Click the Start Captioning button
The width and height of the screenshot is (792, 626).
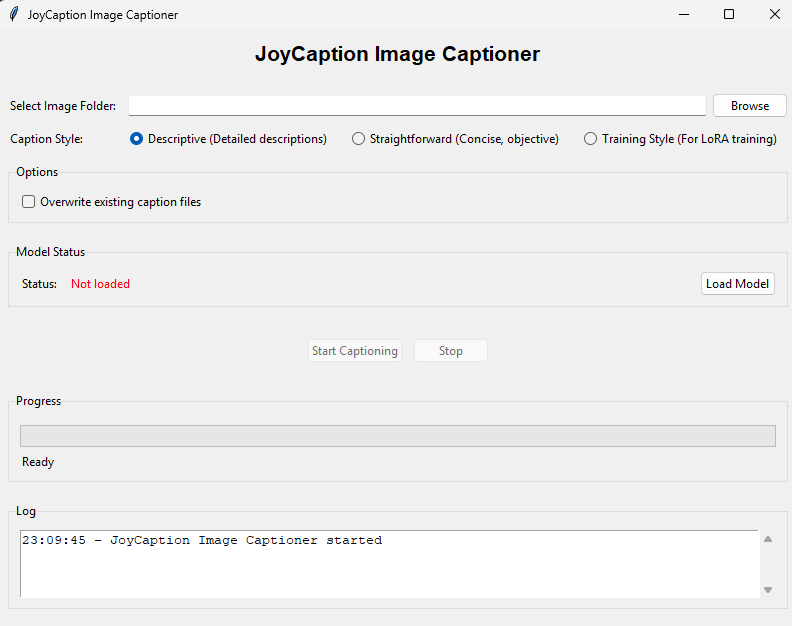[355, 351]
